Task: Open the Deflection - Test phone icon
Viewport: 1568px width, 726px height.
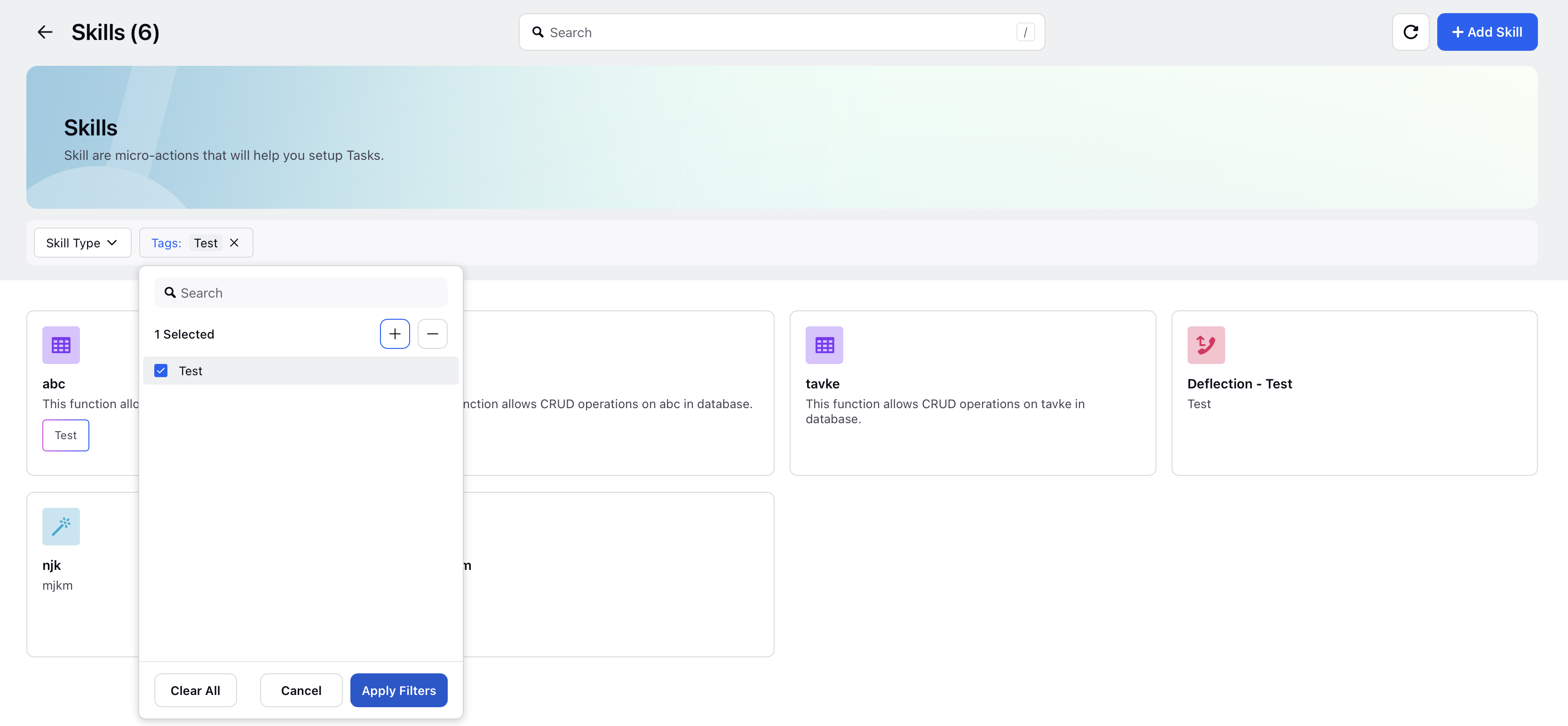Action: coord(1206,345)
